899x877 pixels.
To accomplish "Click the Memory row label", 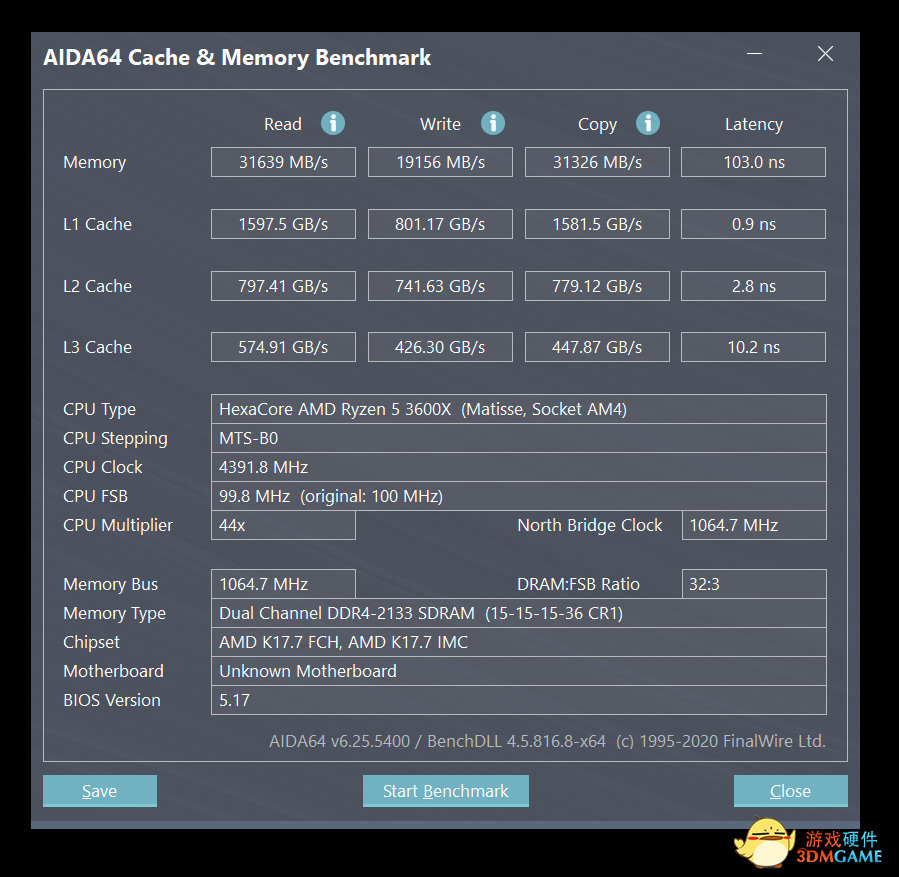I will tap(95, 163).
